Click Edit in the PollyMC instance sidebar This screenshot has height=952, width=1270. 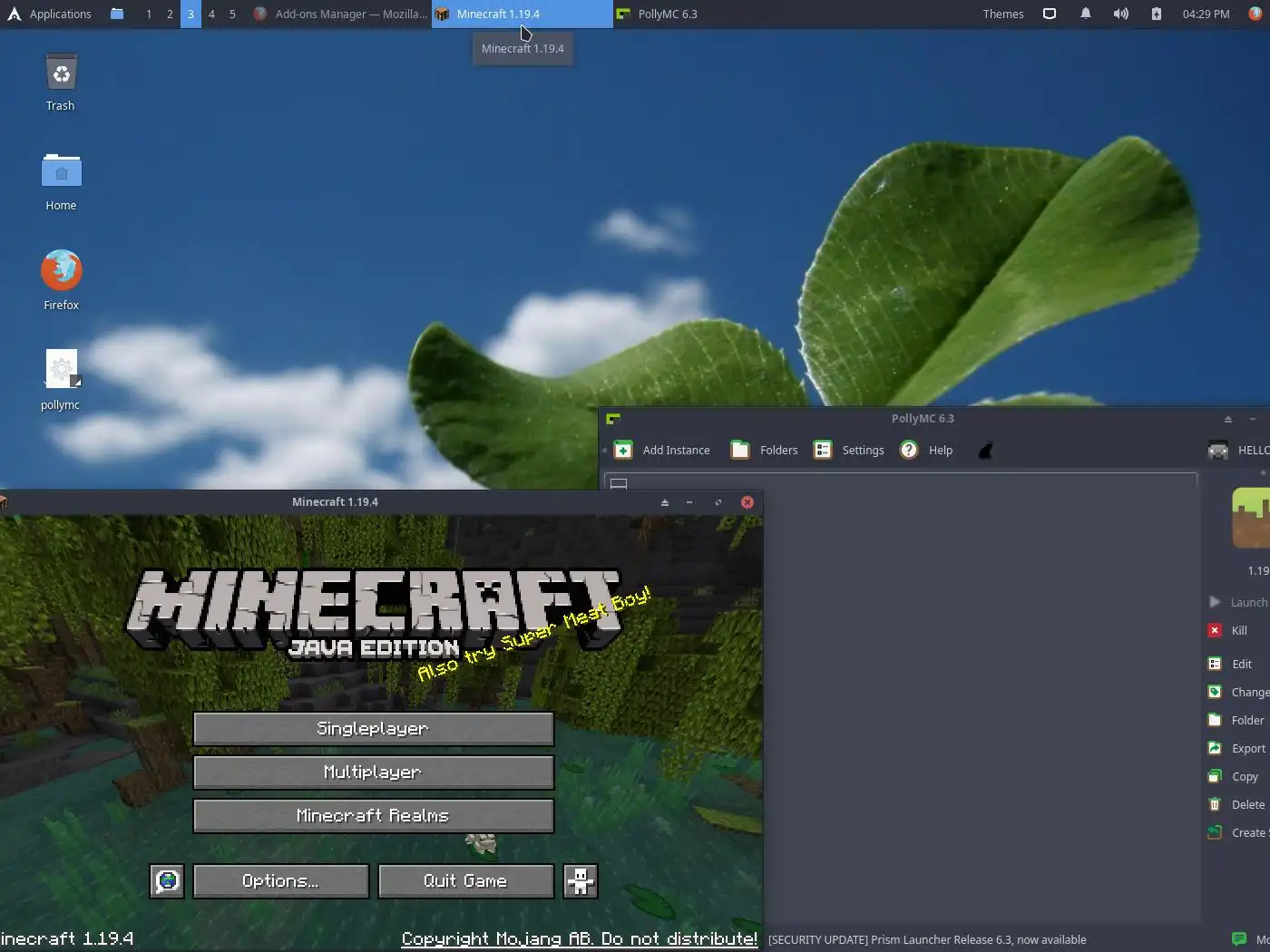[x=1230, y=664]
